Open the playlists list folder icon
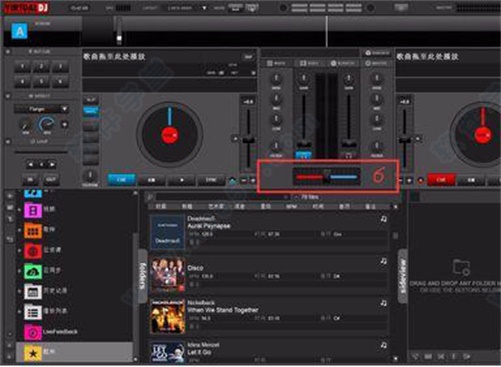The width and height of the screenshot is (501, 367). coord(33,312)
